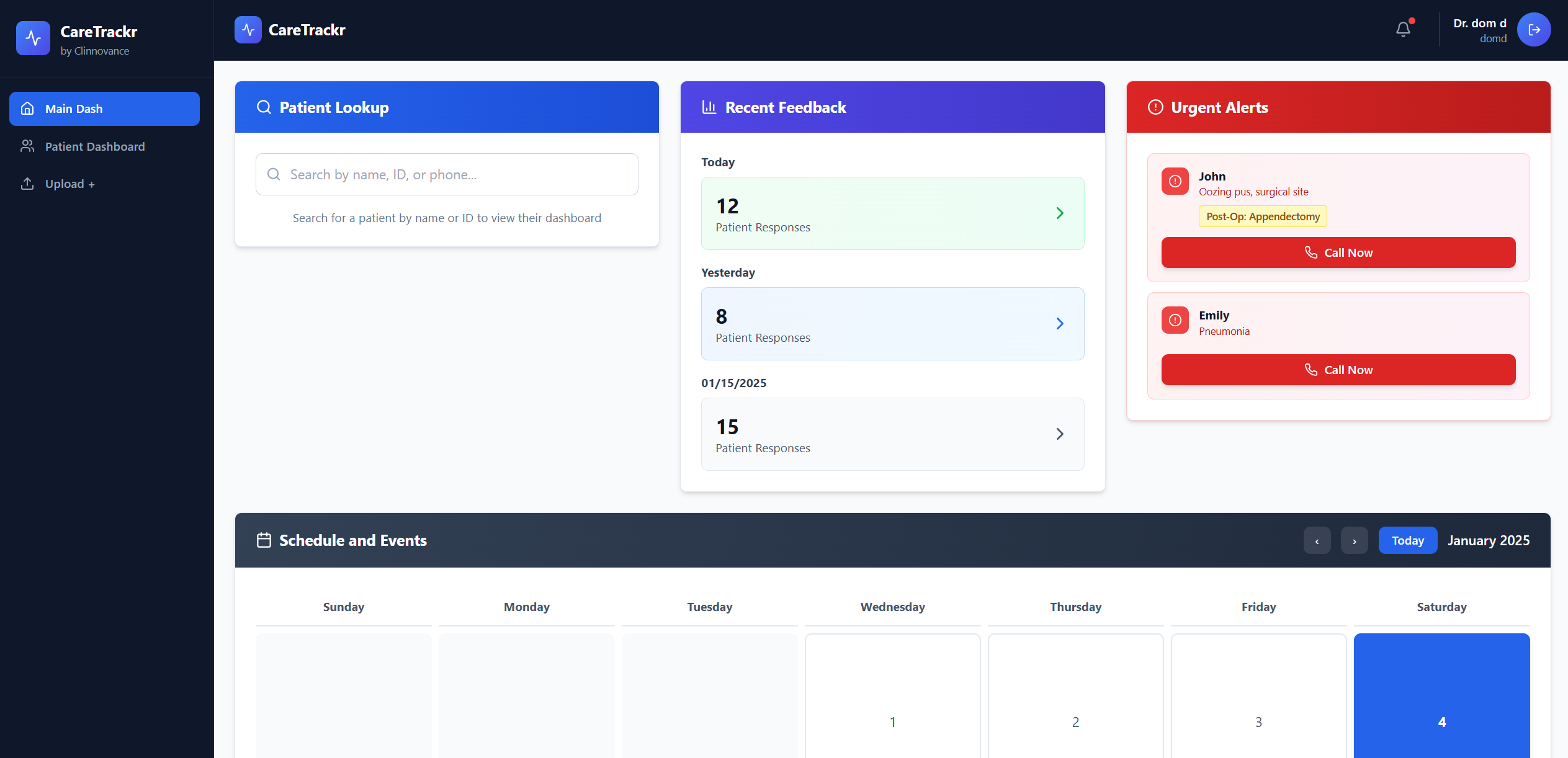Viewport: 1568px width, 758px height.
Task: Click the notification bell icon
Action: (1403, 29)
